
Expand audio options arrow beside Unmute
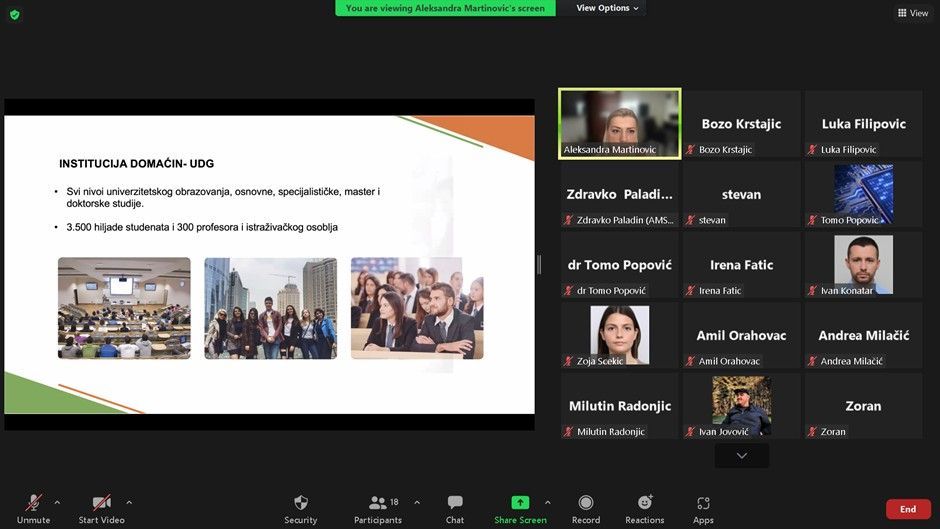pyautogui.click(x=57, y=502)
